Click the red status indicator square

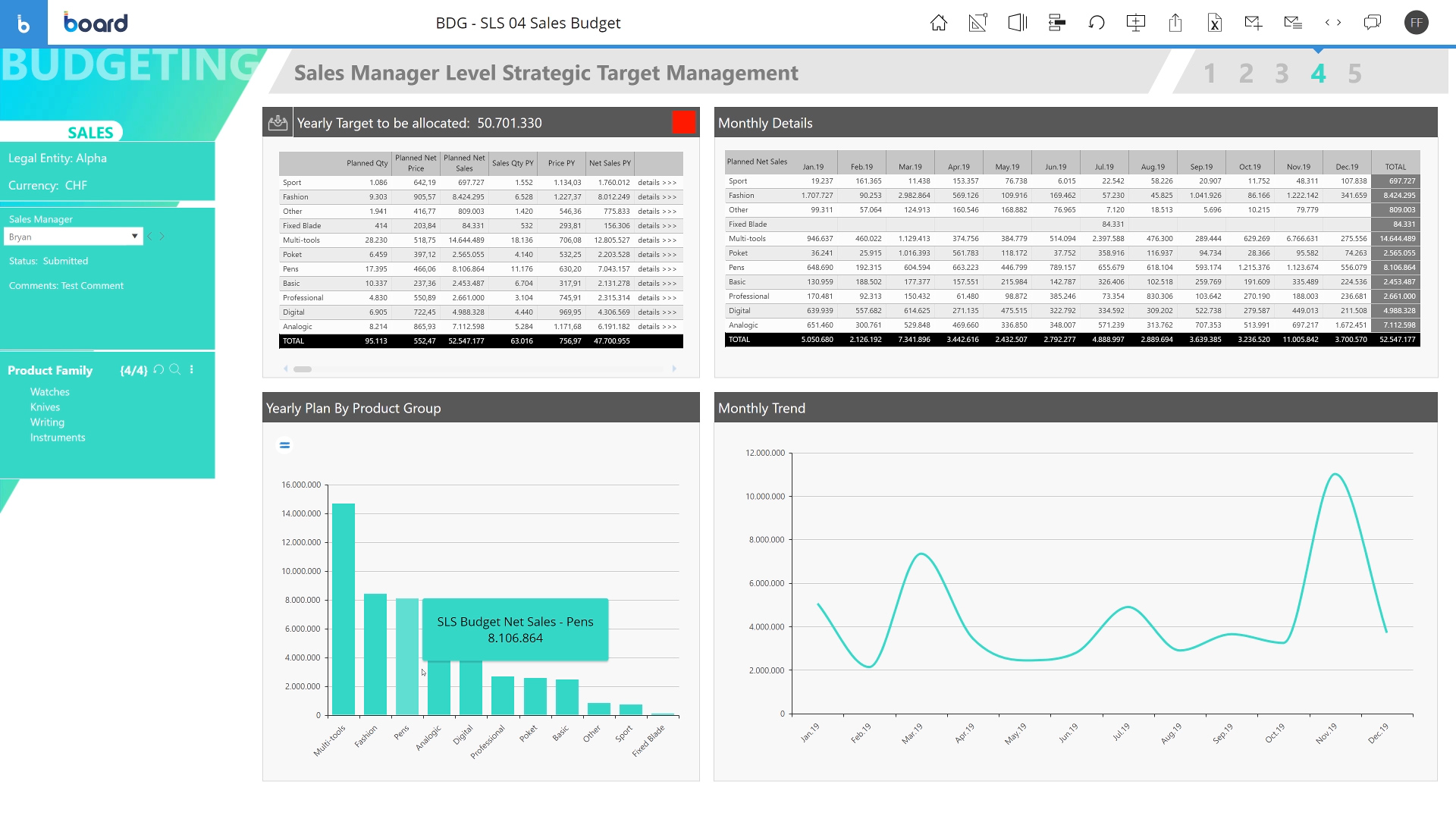tap(683, 122)
